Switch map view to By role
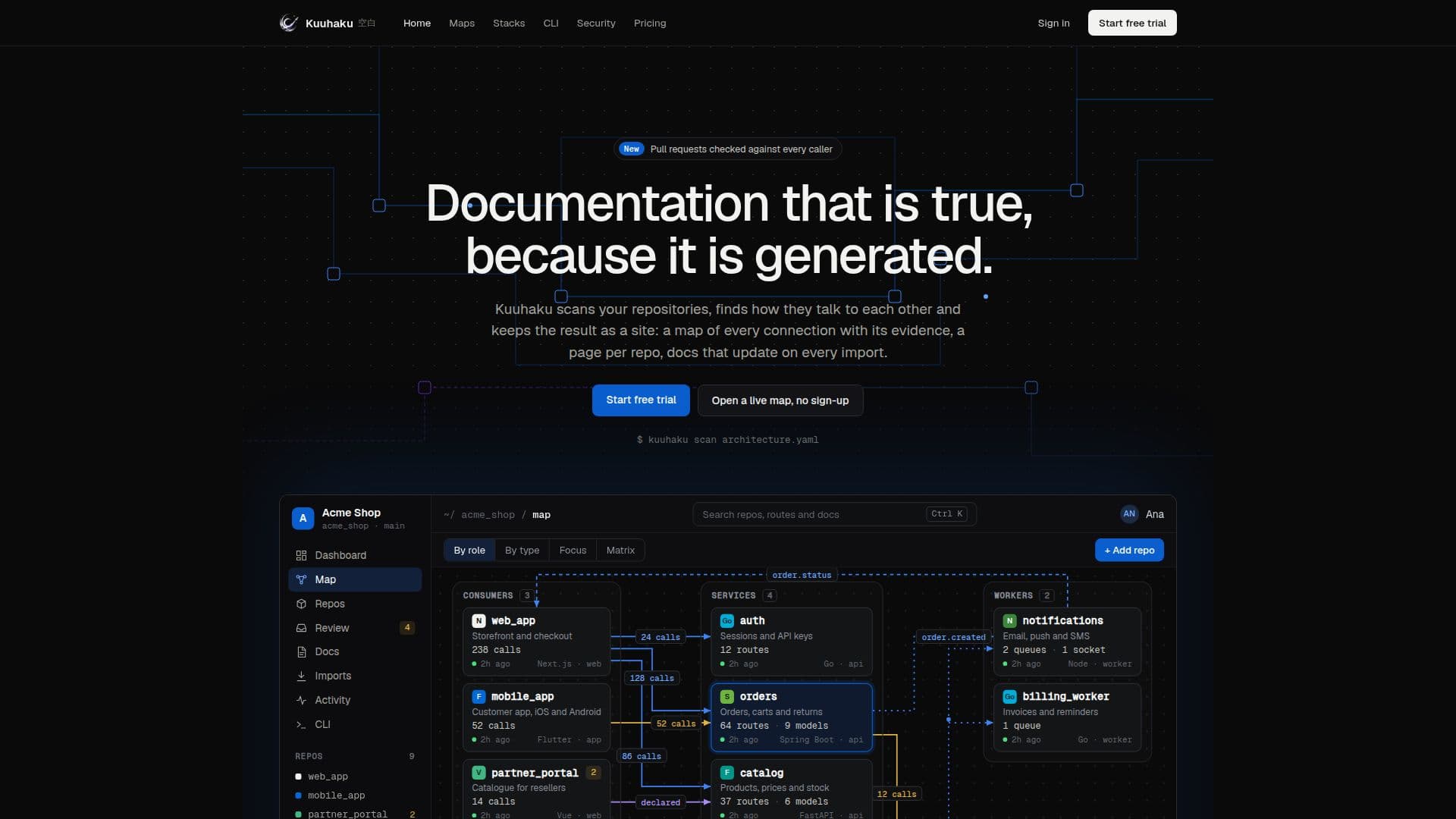Viewport: 1456px width, 819px height. click(469, 550)
